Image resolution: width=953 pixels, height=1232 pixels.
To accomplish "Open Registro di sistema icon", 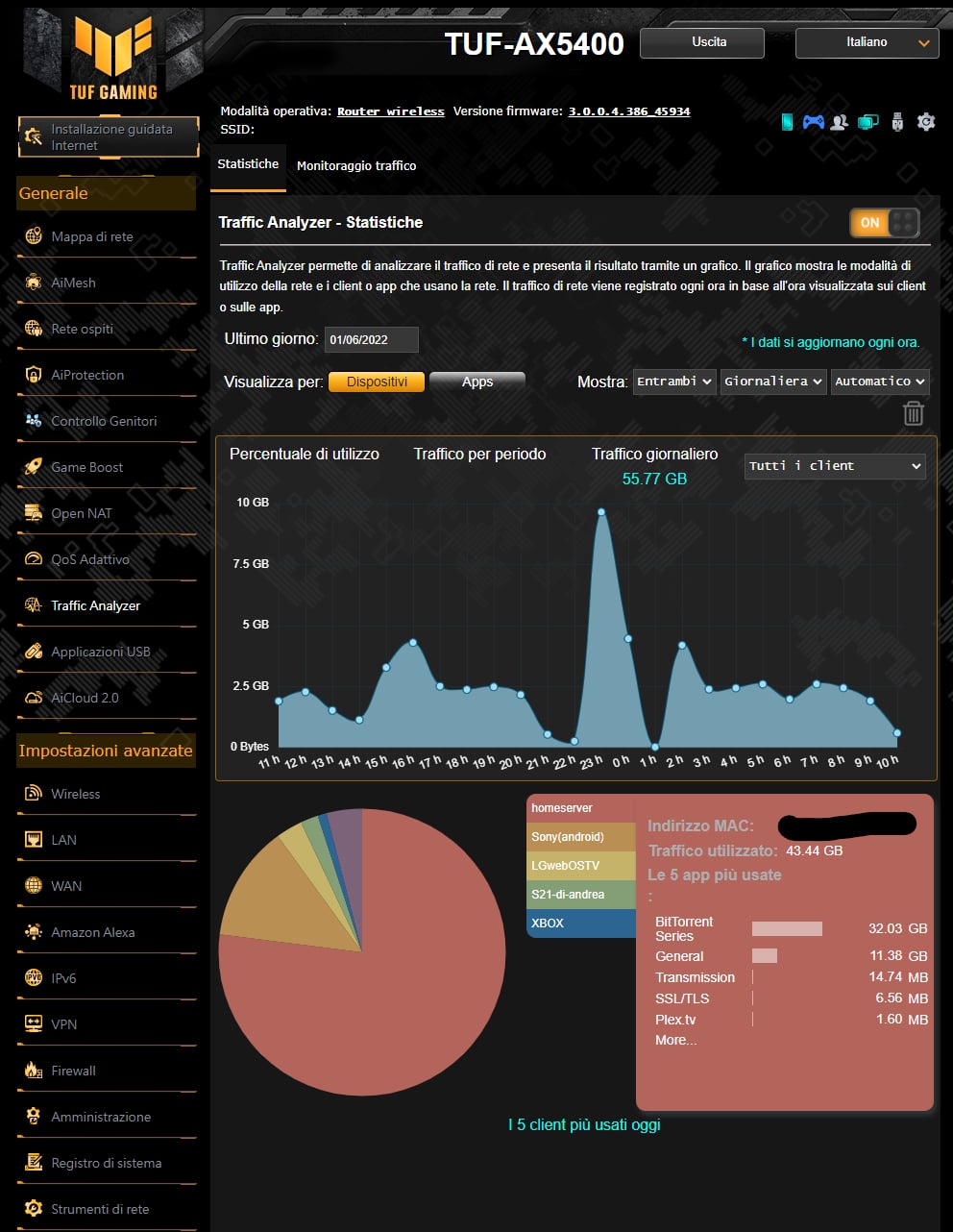I will [x=34, y=1162].
